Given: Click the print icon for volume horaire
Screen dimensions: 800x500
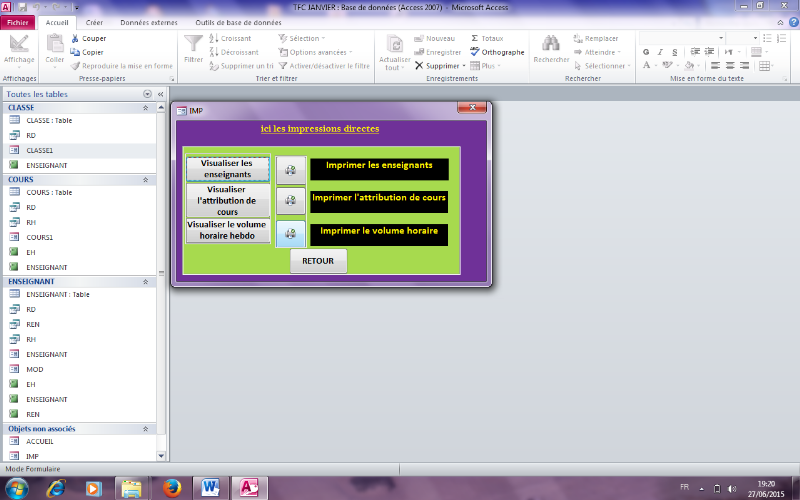Looking at the screenshot, I should tap(291, 233).
